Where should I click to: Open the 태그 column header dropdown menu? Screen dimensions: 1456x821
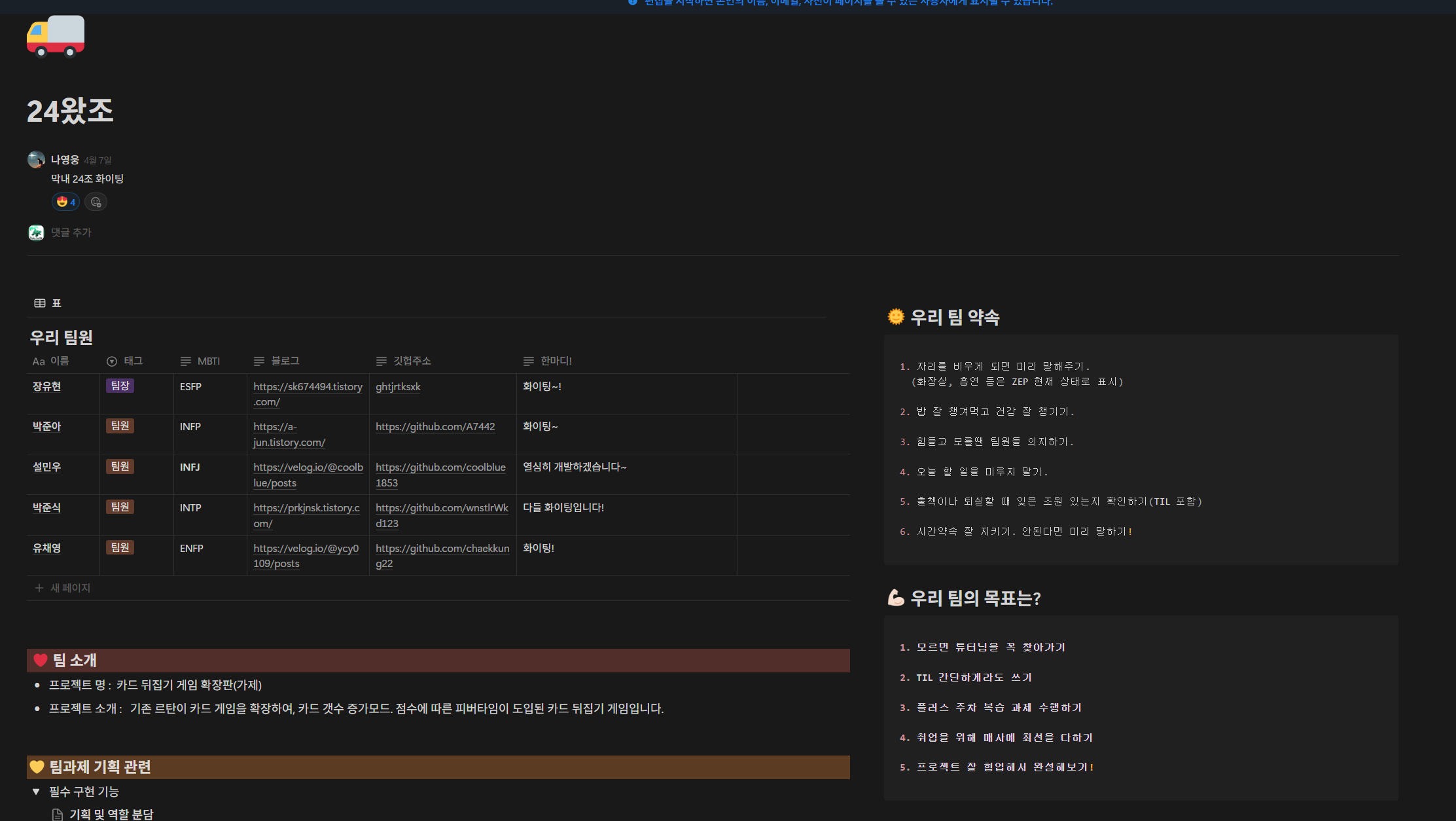pyautogui.click(x=132, y=361)
